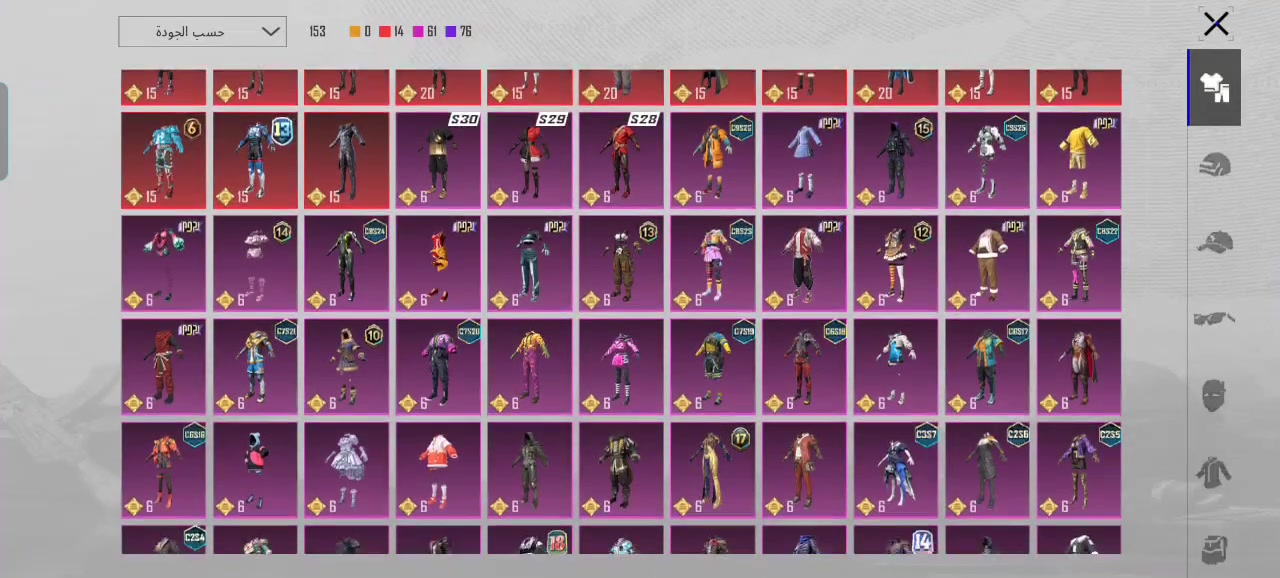The width and height of the screenshot is (1280, 578).
Task: Select the pale pink outfit with badge 14
Action: 255,263
